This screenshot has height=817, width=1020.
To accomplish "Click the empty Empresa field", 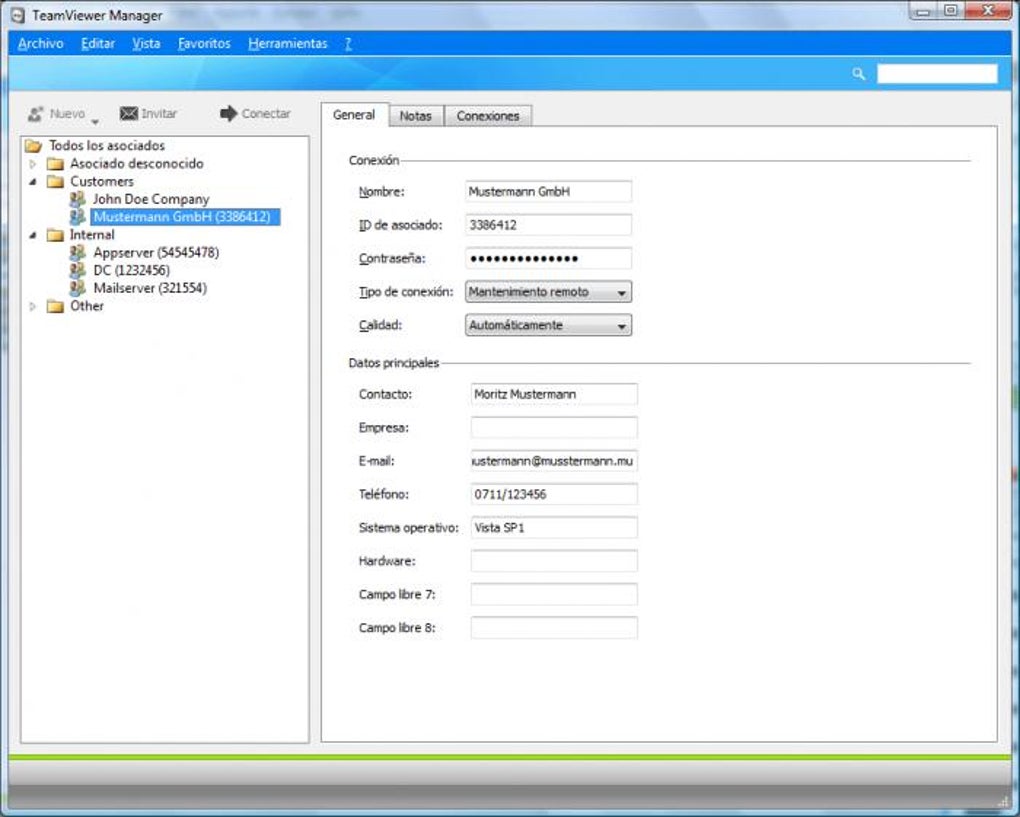I will pos(554,427).
